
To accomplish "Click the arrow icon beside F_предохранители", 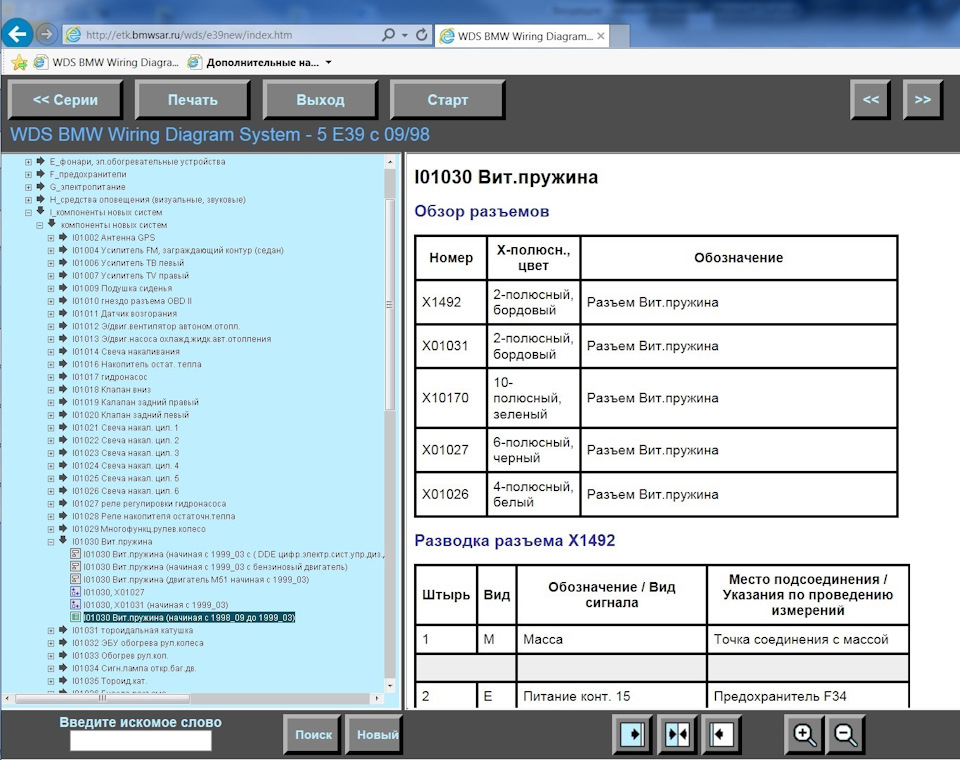I will (x=40, y=174).
